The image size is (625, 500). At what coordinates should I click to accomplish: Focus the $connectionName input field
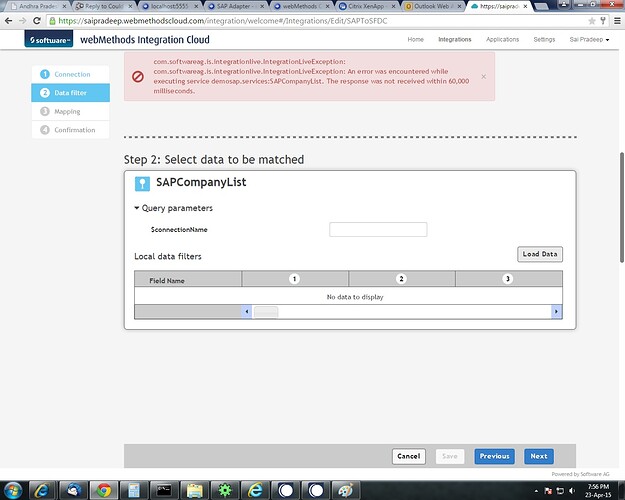click(x=378, y=229)
